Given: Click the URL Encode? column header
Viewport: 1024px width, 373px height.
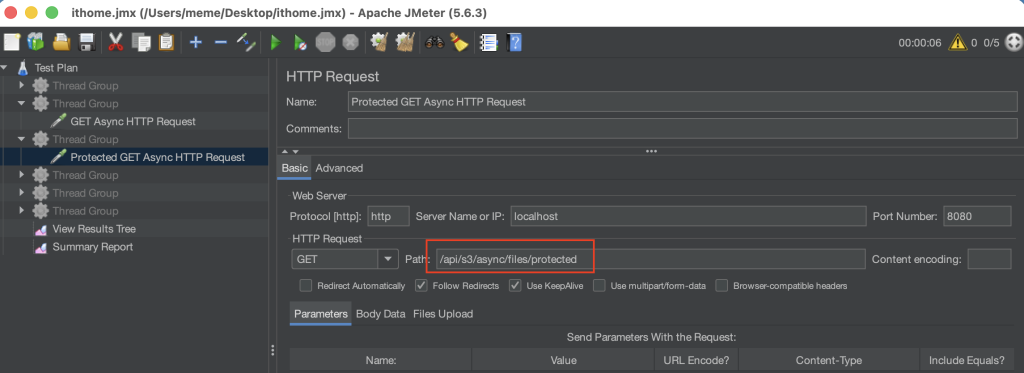Looking at the screenshot, I should point(696,360).
